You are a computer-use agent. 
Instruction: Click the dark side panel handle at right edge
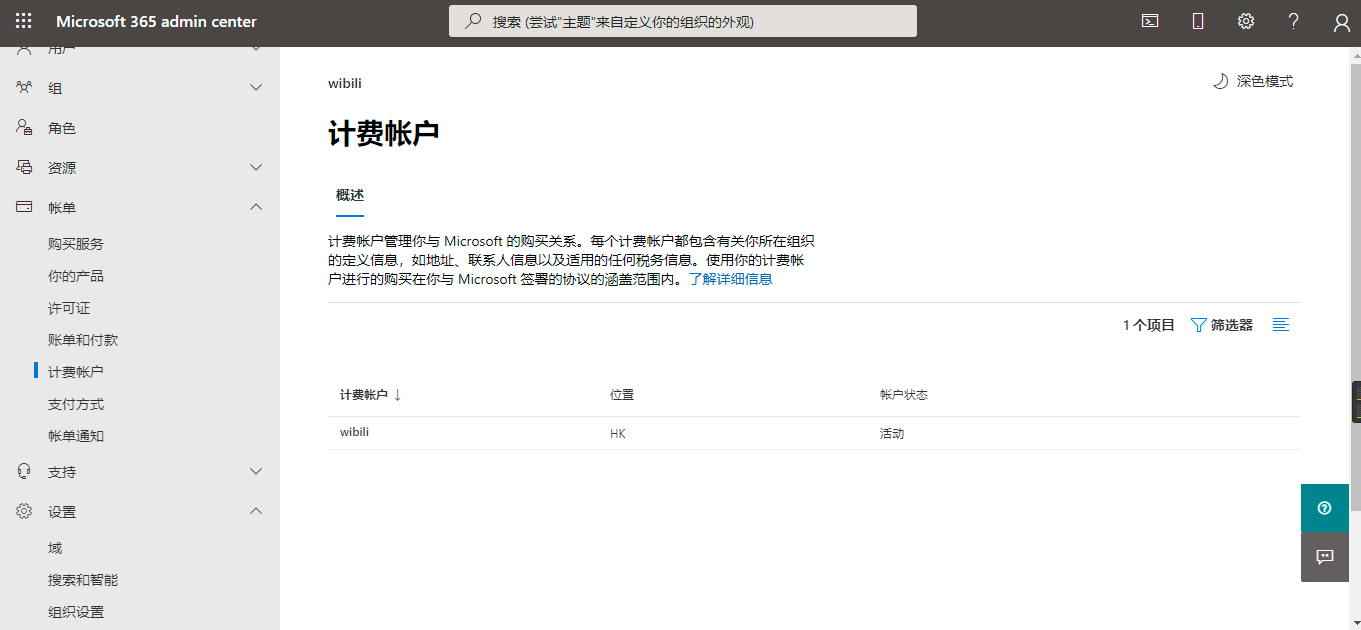[1356, 401]
